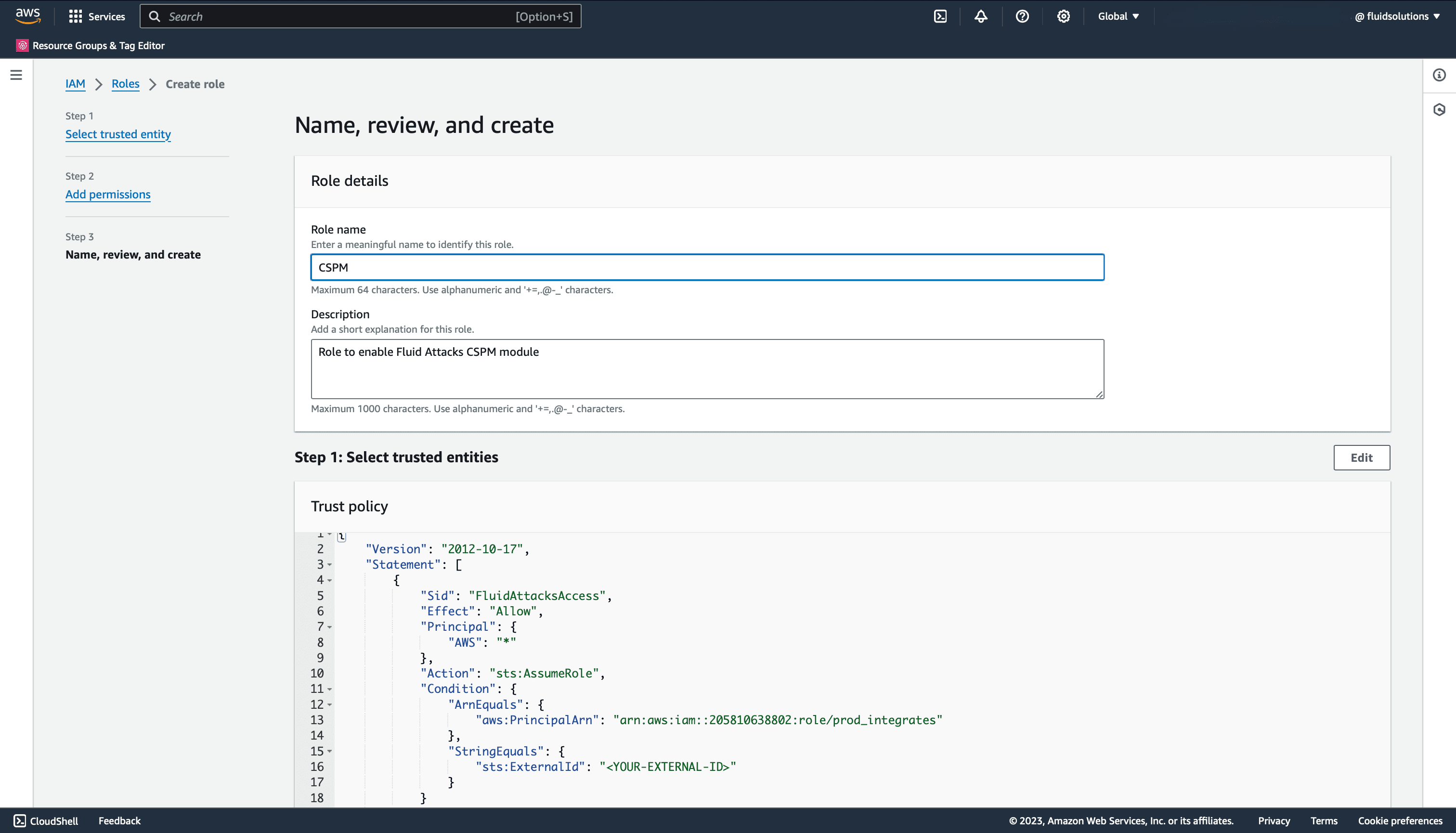
Task: Open the settings gear icon
Action: pyautogui.click(x=1063, y=16)
